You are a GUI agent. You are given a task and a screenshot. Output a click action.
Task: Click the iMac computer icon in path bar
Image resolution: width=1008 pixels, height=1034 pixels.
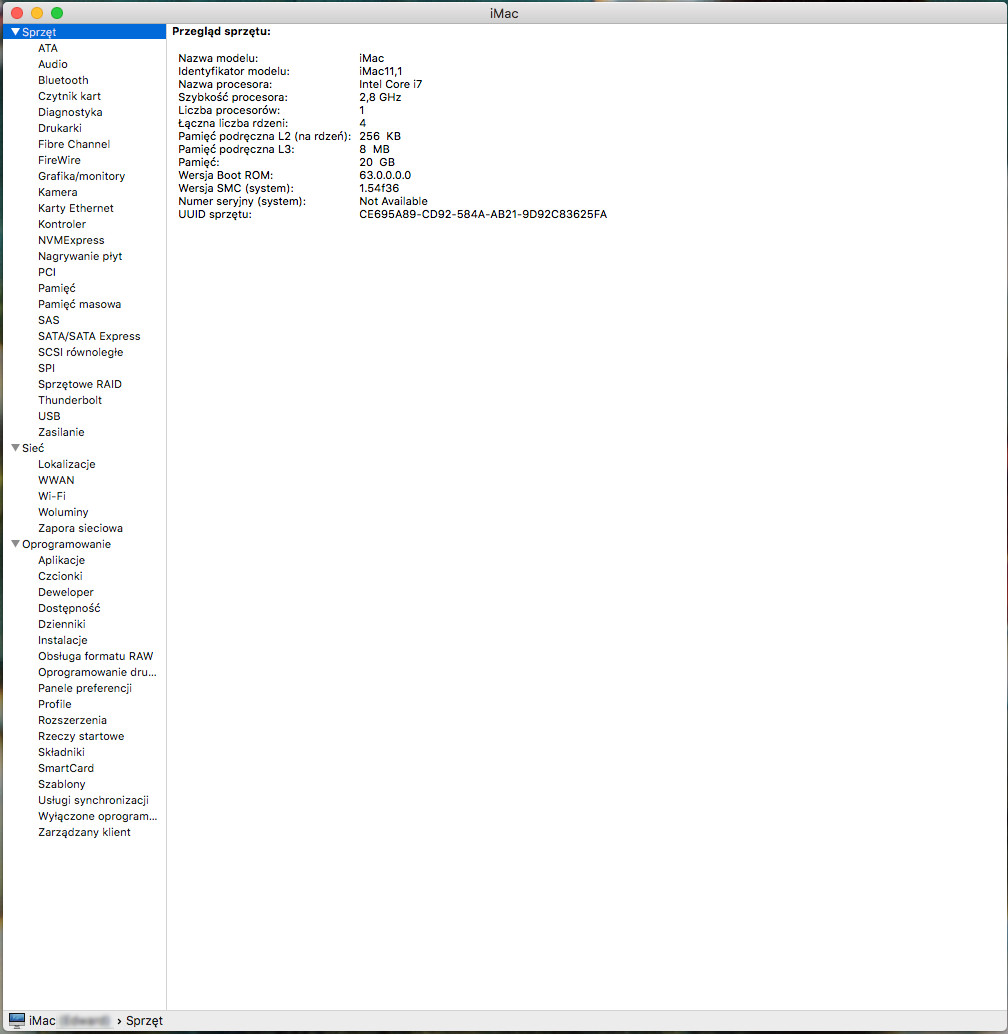coord(16,1020)
